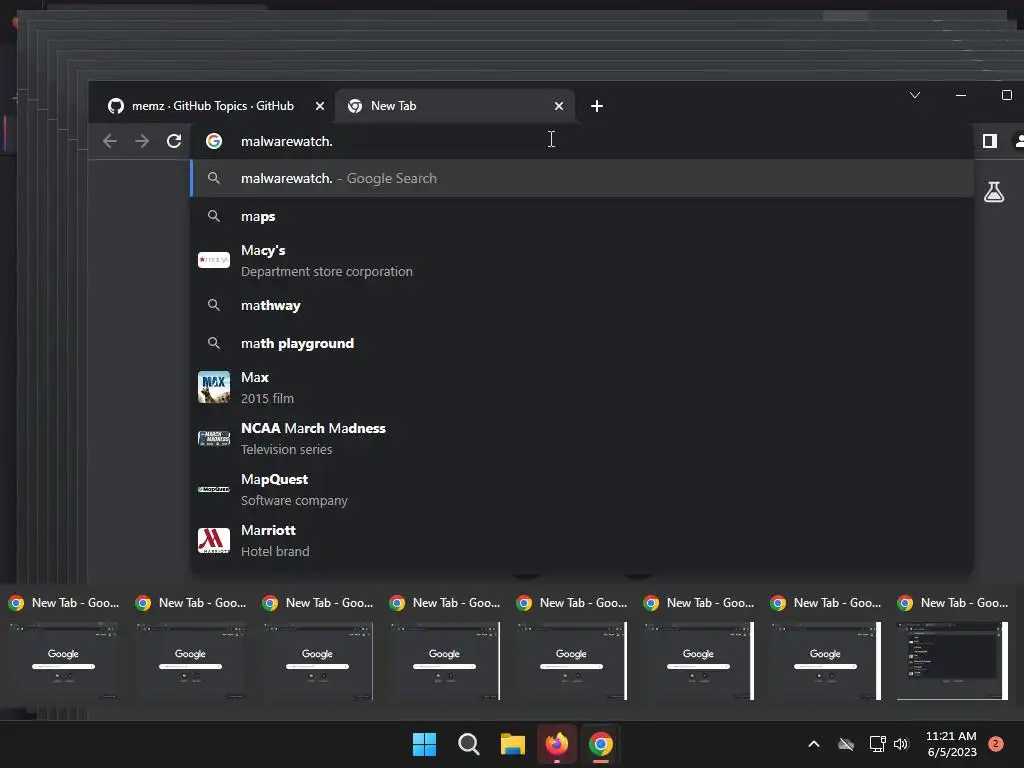Choose malwarewatch. Google Search suggestion

coord(581,178)
